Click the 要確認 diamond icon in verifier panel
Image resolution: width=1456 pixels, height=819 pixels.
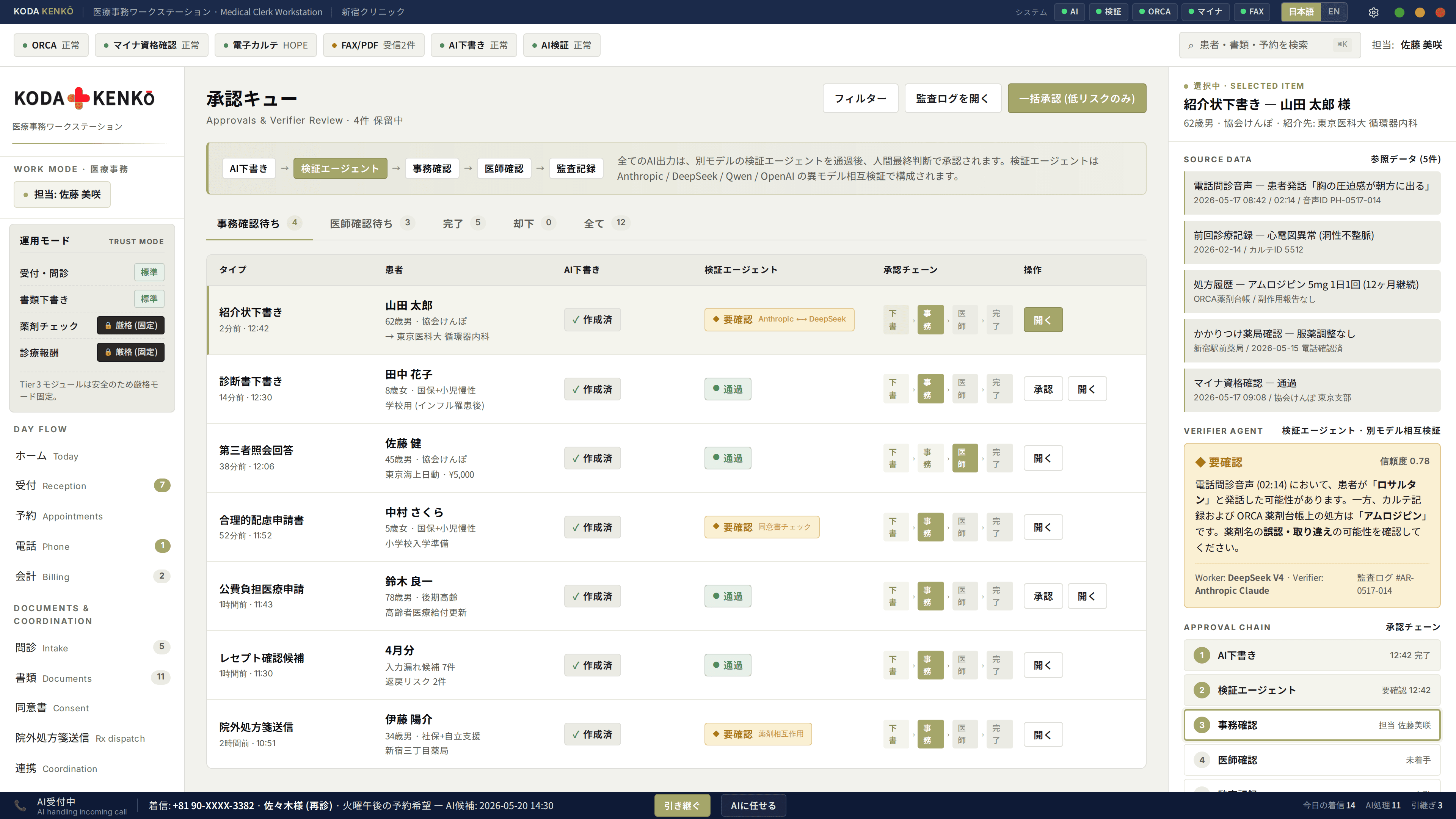[x=1200, y=462]
